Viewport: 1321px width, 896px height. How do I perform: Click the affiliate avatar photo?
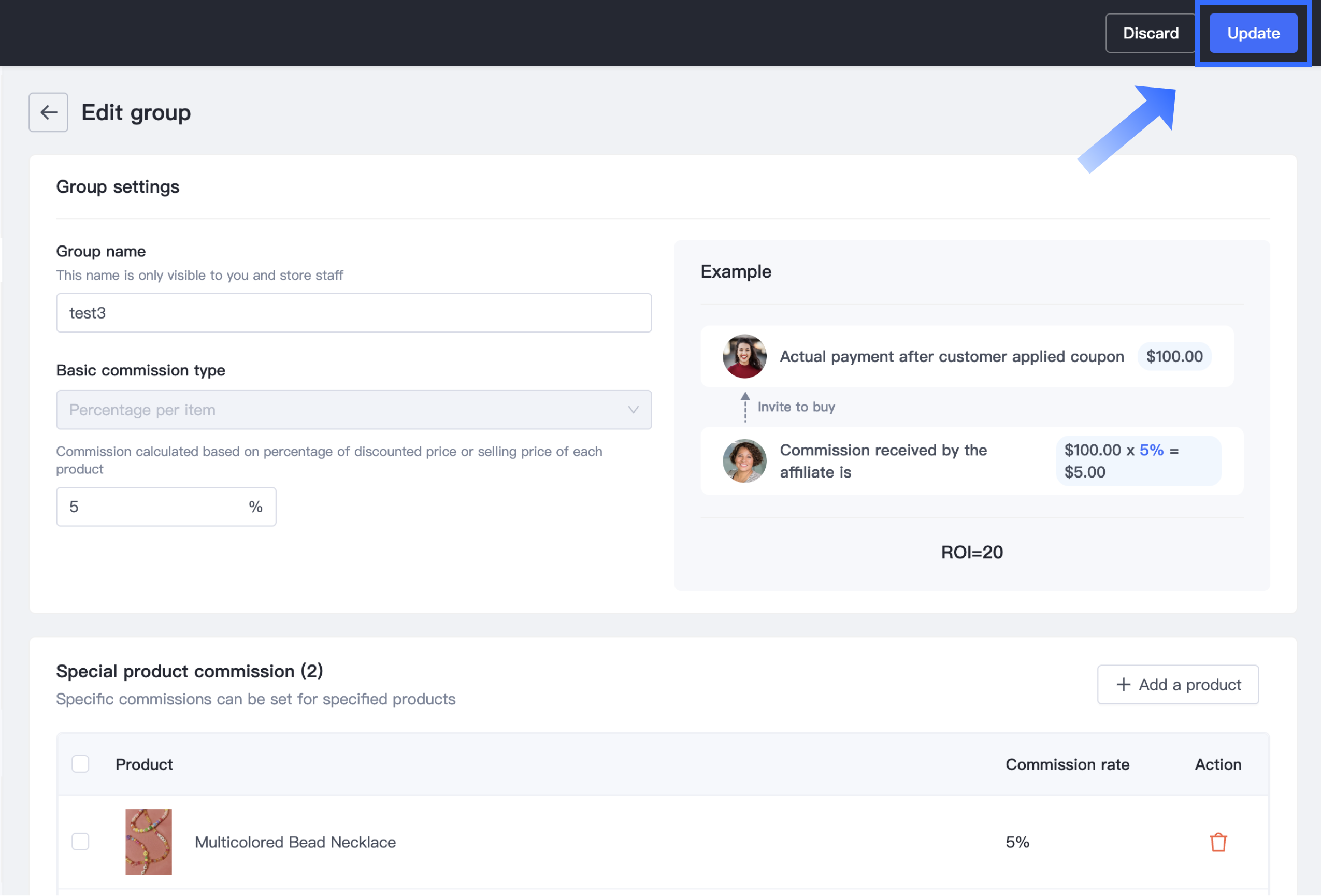coord(744,461)
